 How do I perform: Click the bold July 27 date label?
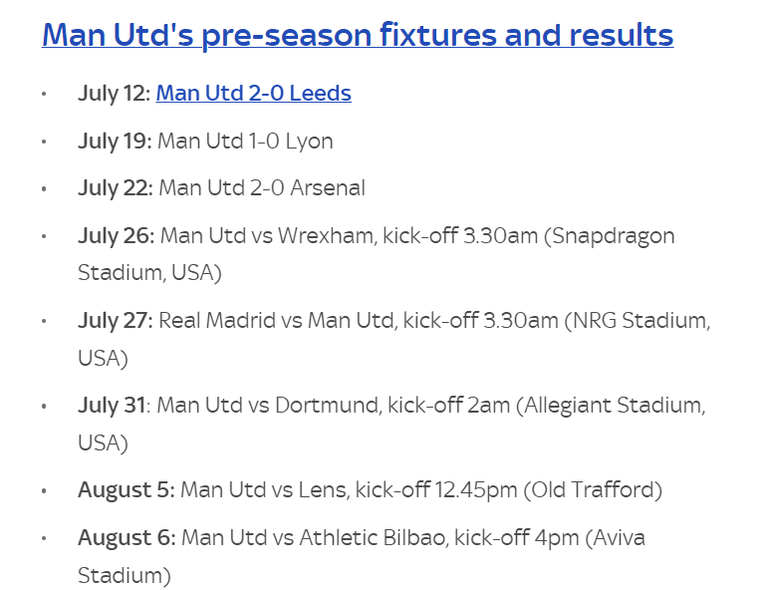tap(115, 321)
